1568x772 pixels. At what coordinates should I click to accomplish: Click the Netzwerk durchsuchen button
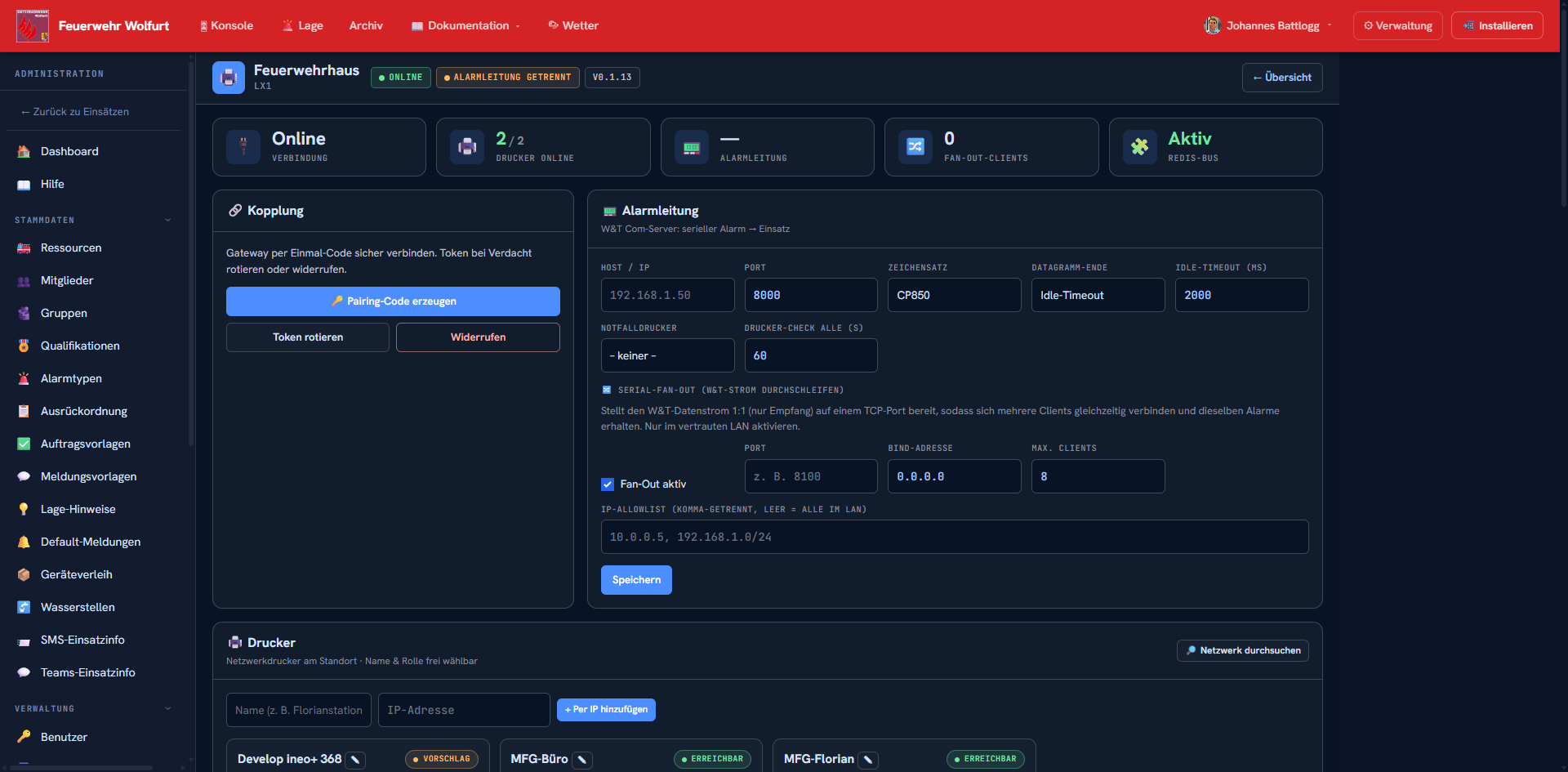point(1243,650)
